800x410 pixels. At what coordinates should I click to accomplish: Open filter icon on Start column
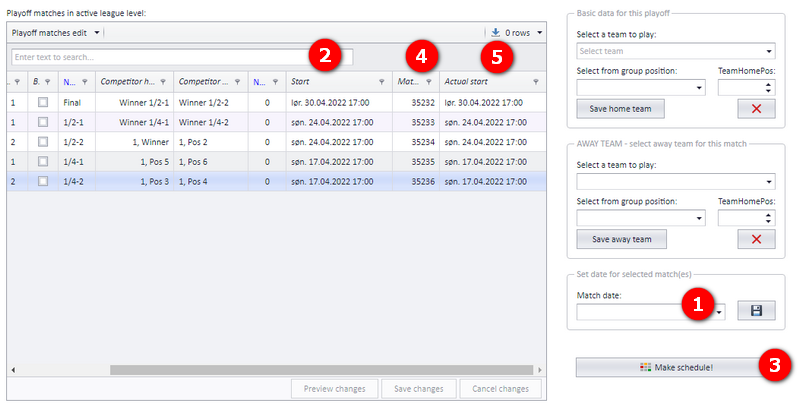pos(382,82)
